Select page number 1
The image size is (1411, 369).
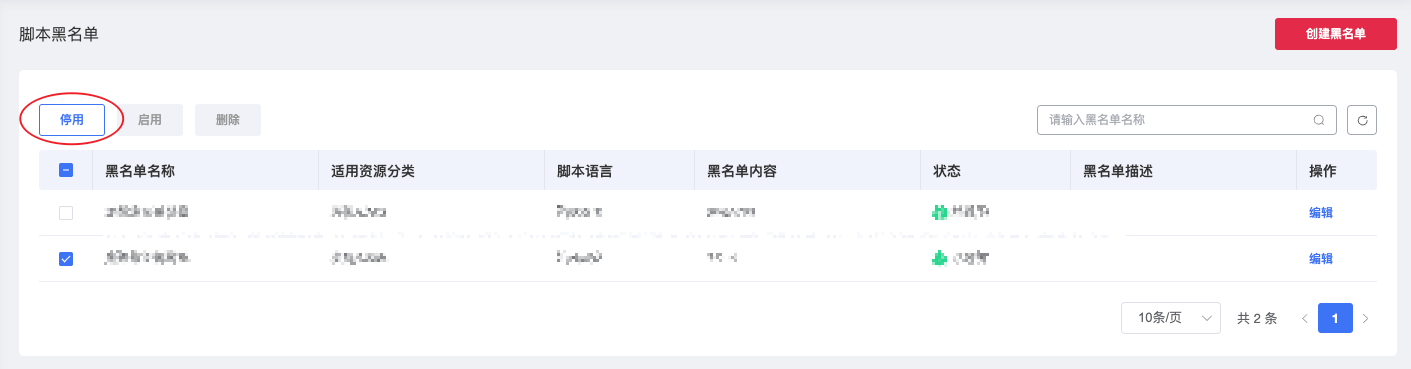click(x=1335, y=318)
